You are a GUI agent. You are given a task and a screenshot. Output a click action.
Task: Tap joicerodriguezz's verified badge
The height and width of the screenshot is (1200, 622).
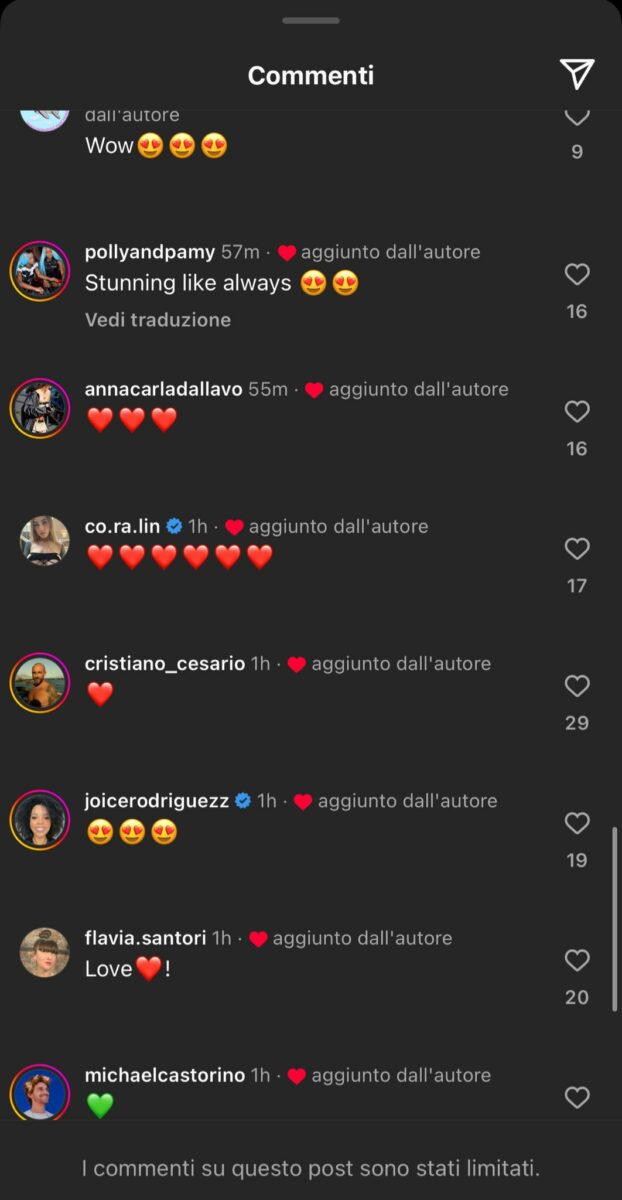pyautogui.click(x=242, y=801)
